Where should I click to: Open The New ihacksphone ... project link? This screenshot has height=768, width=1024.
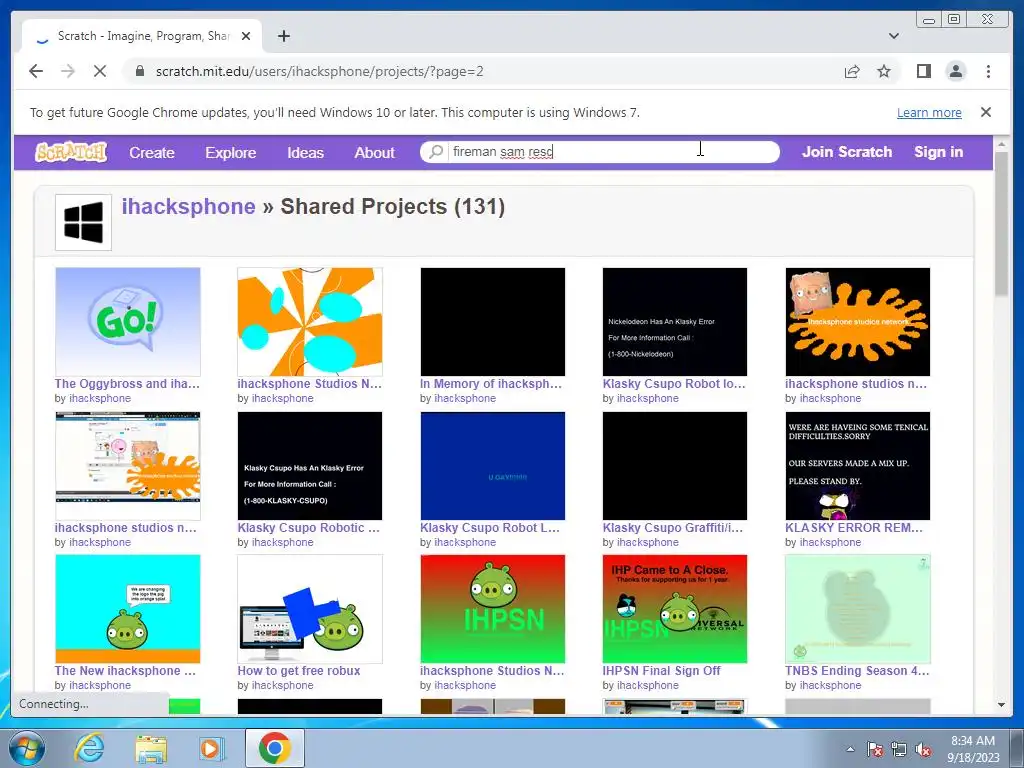125,671
